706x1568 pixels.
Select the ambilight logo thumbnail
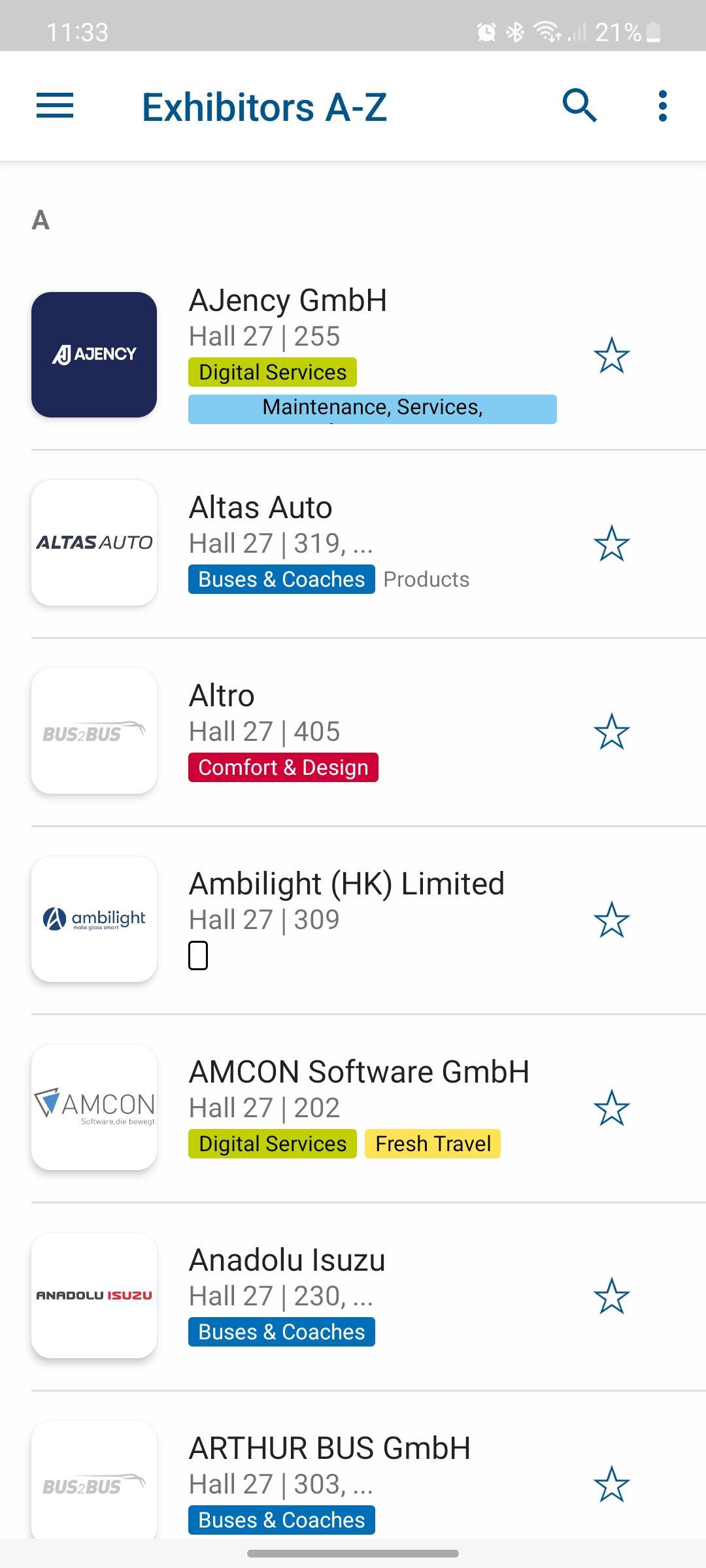coord(94,919)
